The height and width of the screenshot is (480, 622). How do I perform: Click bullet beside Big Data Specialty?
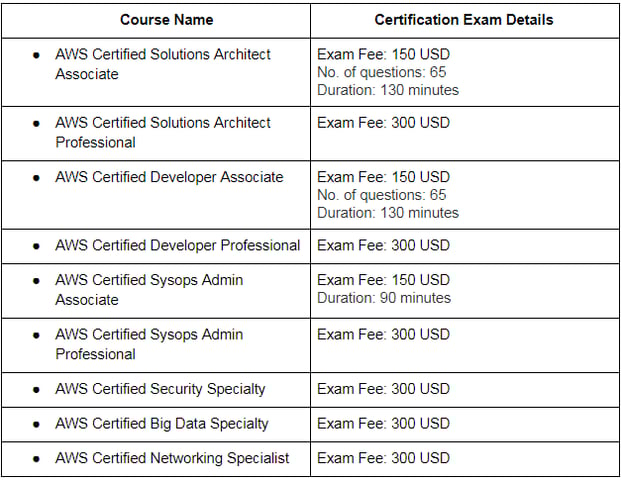coord(36,424)
